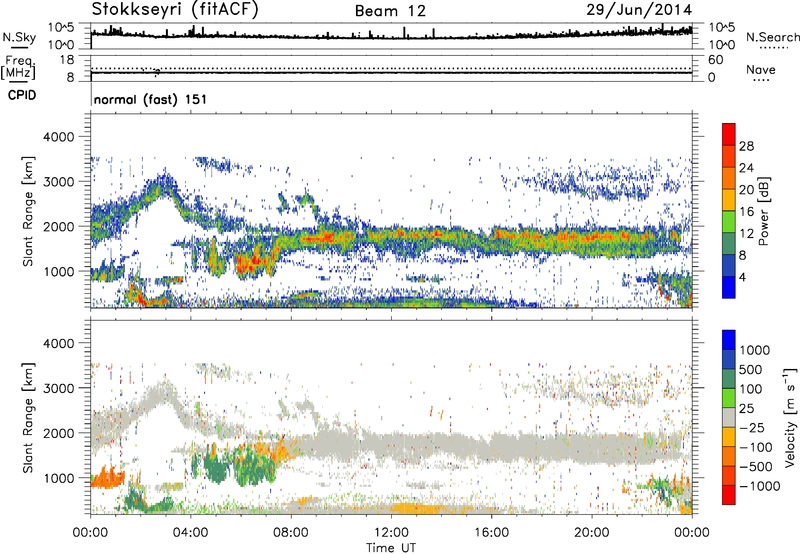
Task: Click the '10^5' left noise axis tick
Action: point(61,27)
